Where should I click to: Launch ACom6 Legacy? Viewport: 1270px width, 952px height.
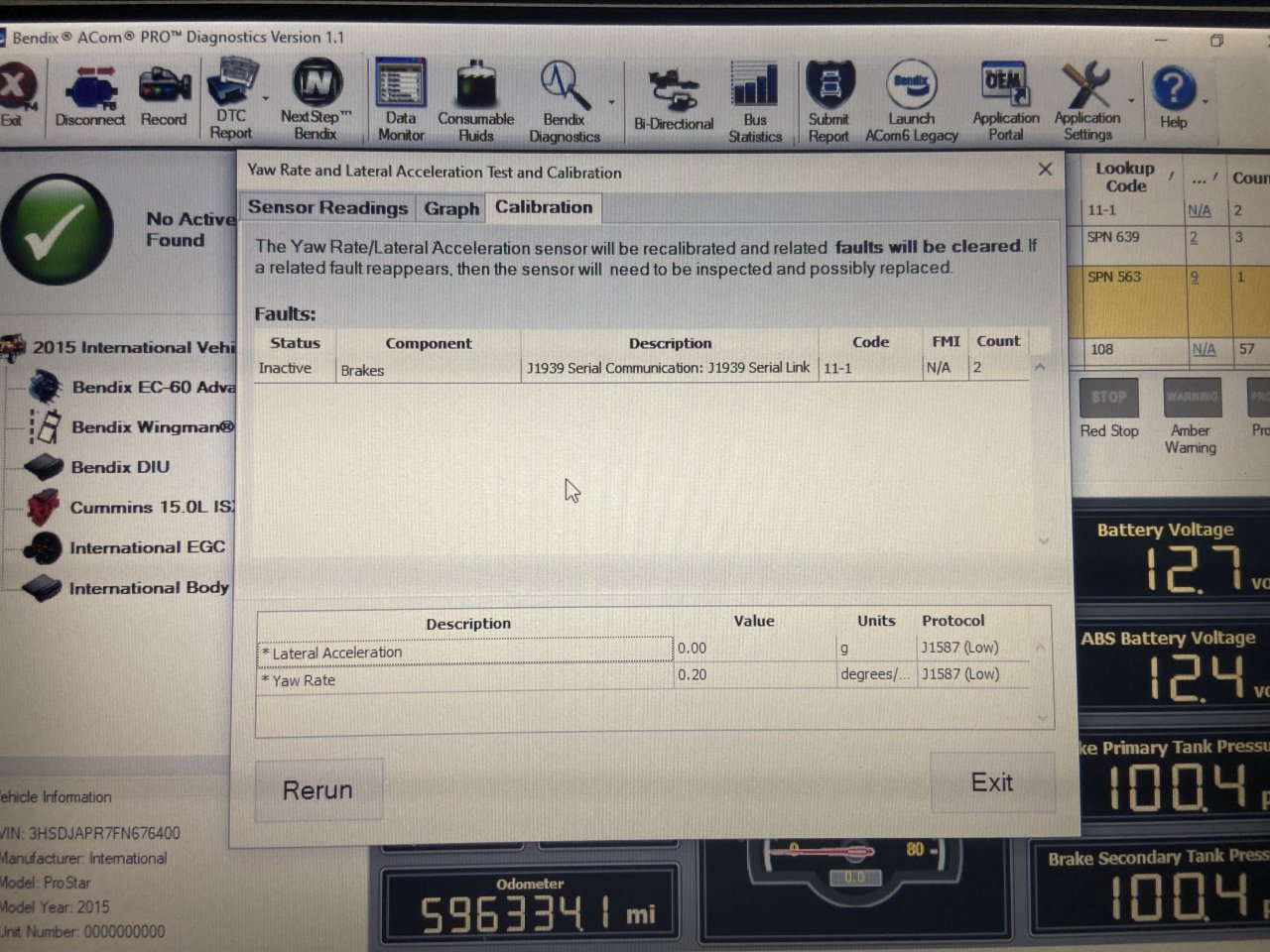[911, 101]
